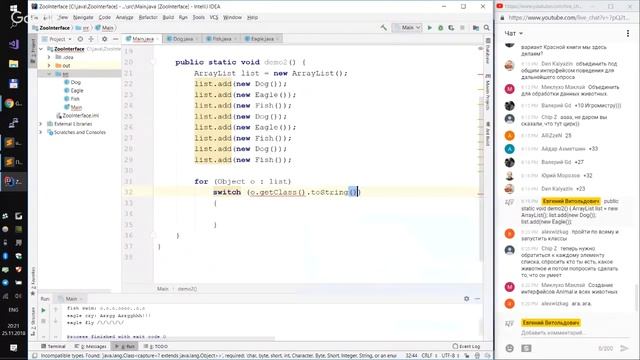Start debugging with the green bug icon
This screenshot has height=360, width=640.
click(x=440, y=28)
